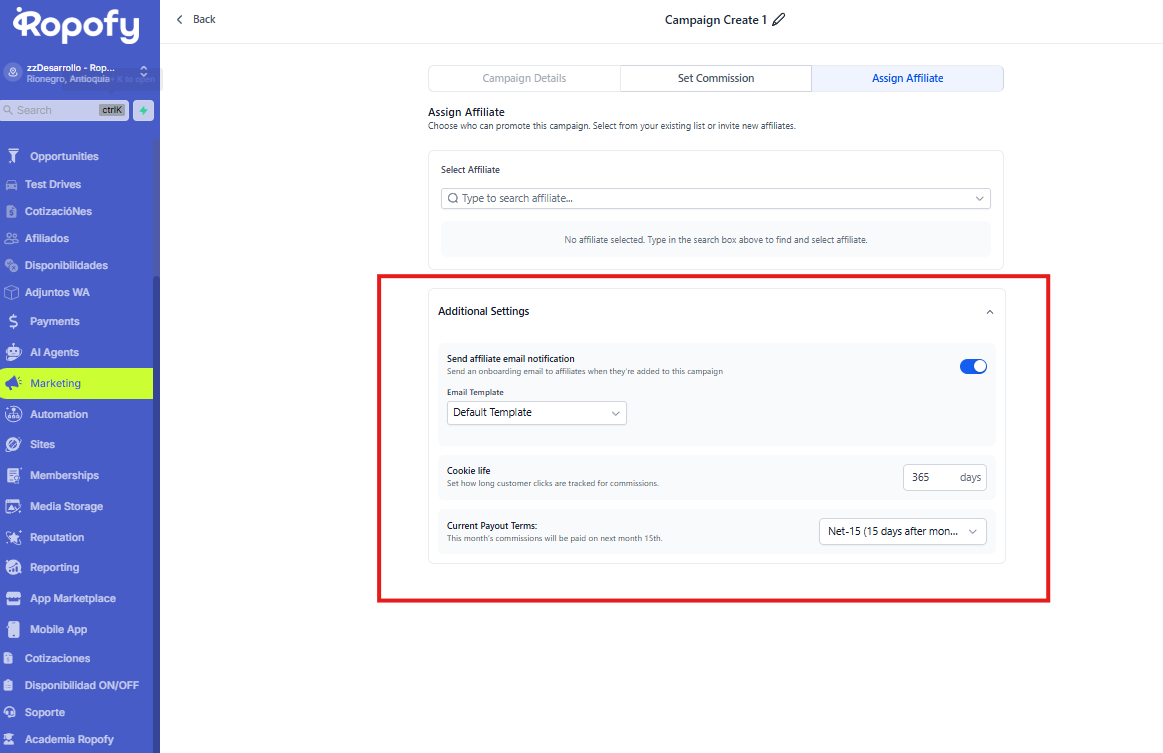Go back using the Back button
Viewport: 1163px width, 753px height.
(196, 20)
